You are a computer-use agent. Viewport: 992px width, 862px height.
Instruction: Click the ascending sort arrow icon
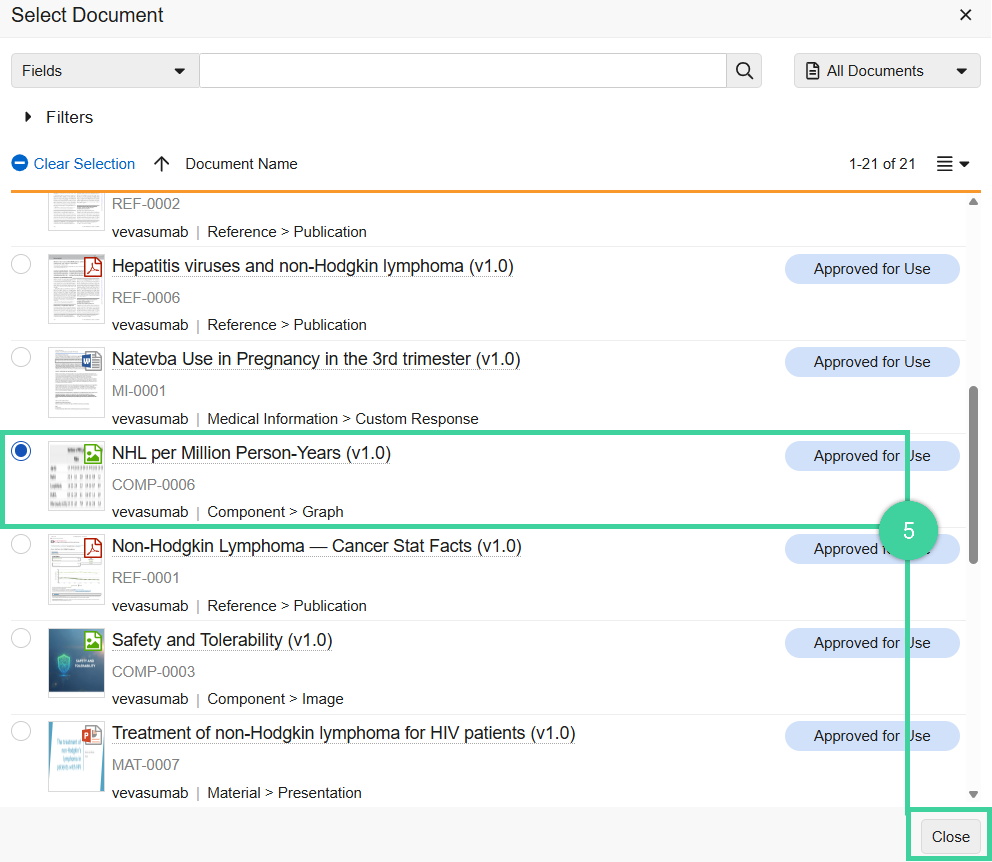[161, 163]
